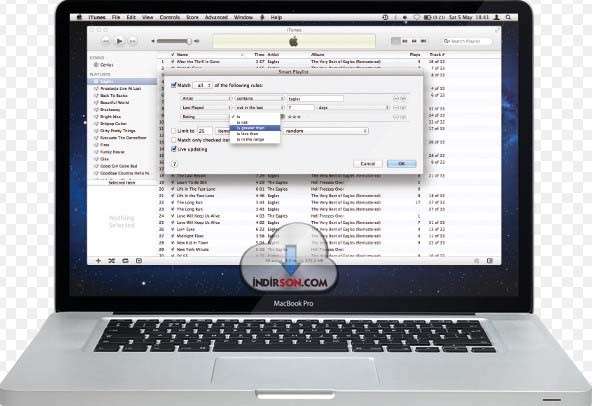Open Spotlight magnifying glass in menu bar

[x=509, y=17]
